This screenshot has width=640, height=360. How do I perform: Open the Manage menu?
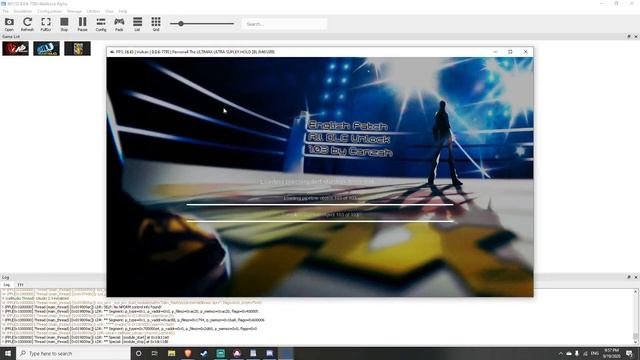[74, 11]
